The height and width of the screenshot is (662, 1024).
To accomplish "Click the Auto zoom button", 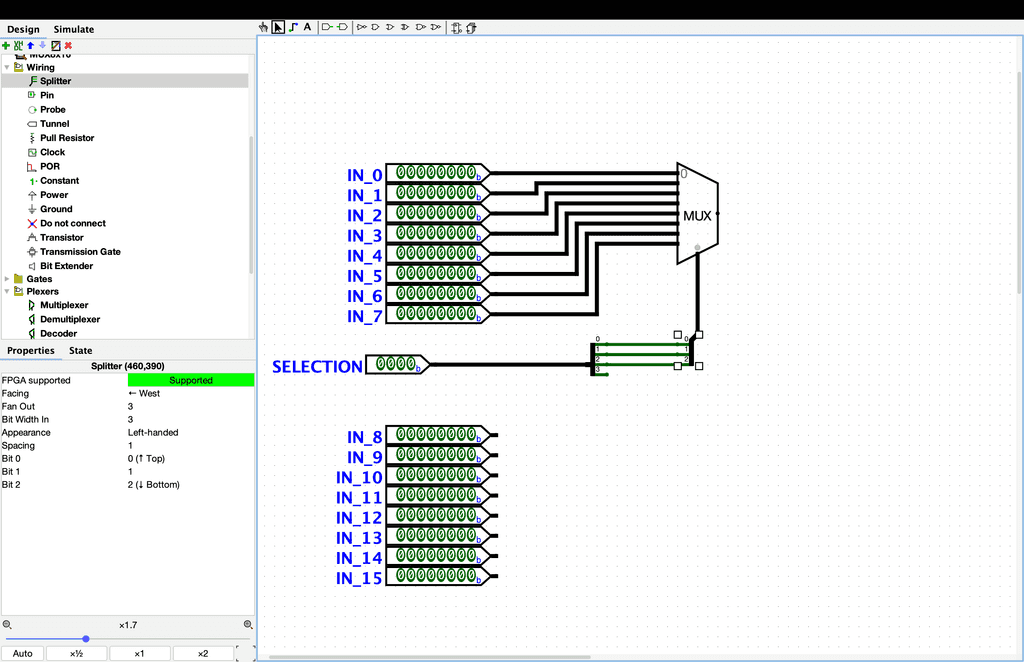I will click(23, 653).
